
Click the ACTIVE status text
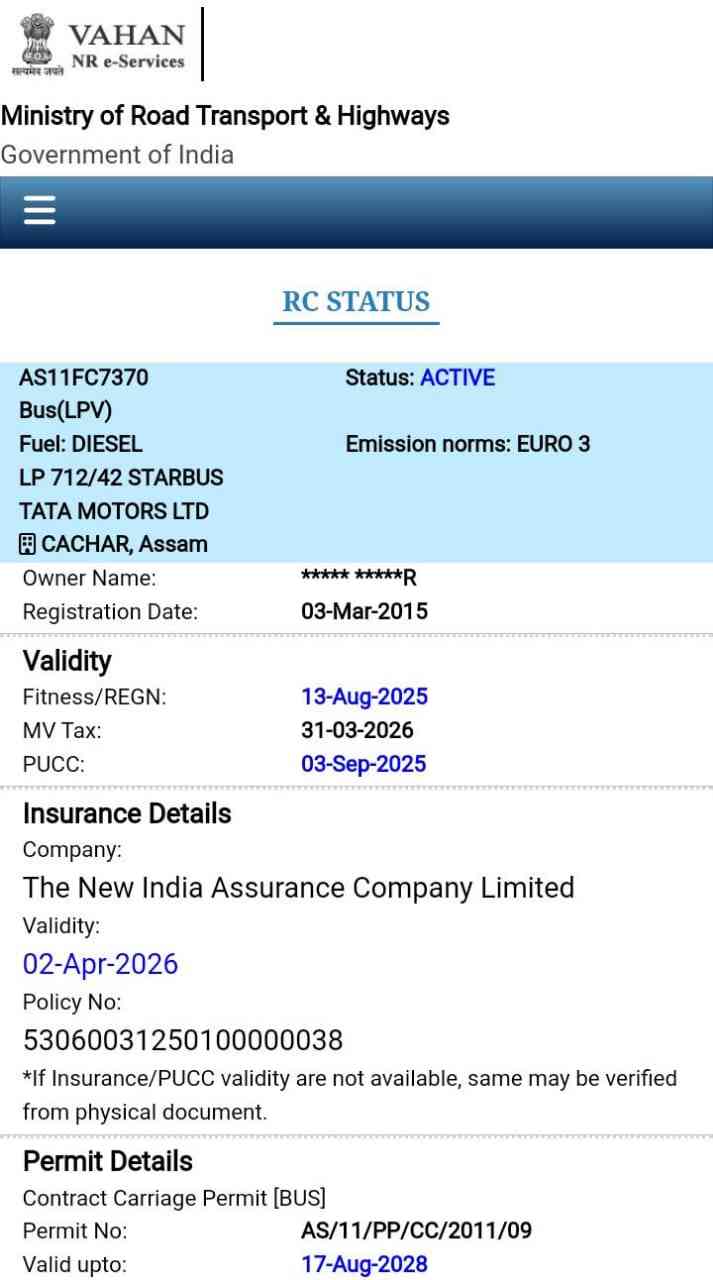457,378
